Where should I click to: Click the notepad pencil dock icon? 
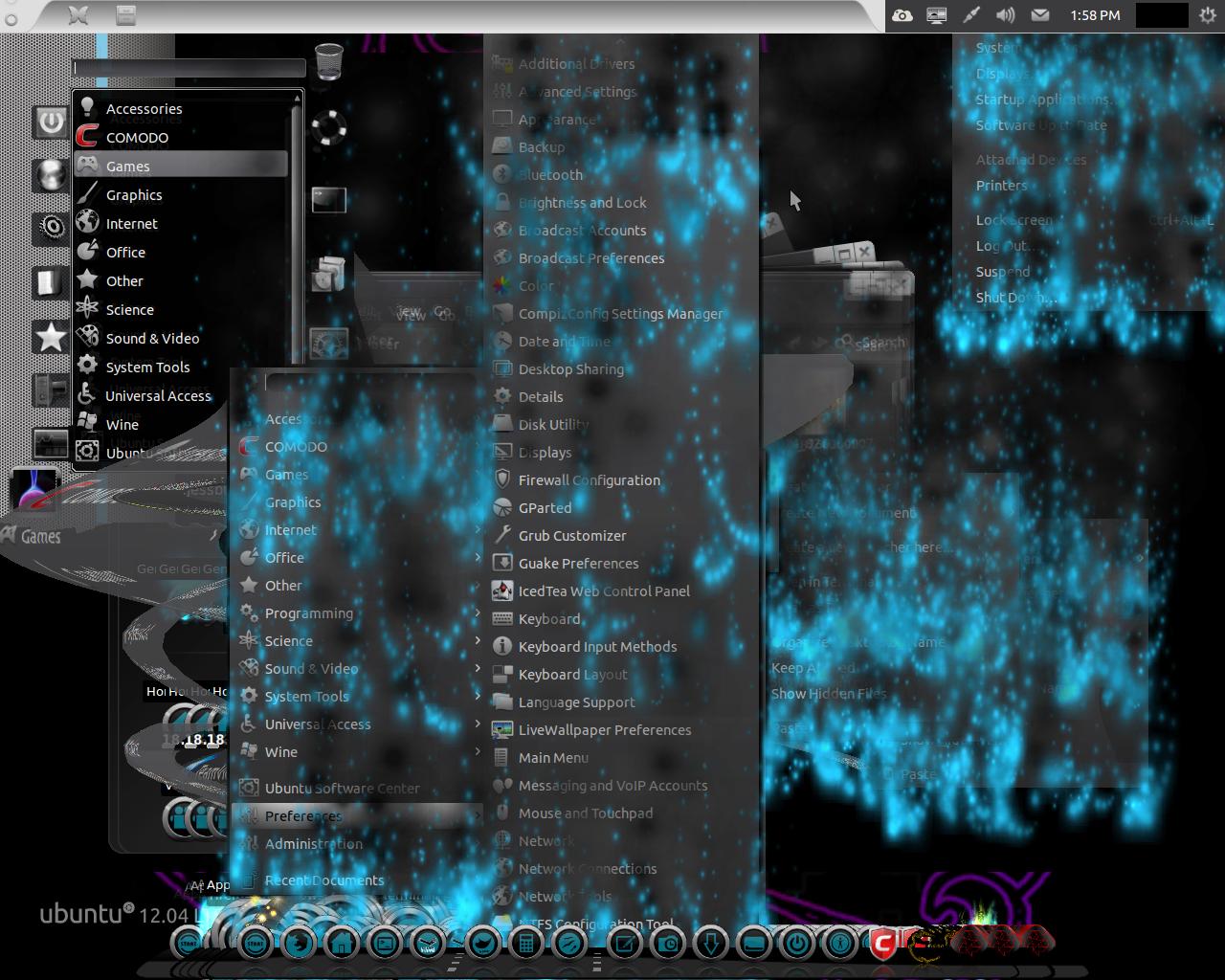(x=624, y=944)
